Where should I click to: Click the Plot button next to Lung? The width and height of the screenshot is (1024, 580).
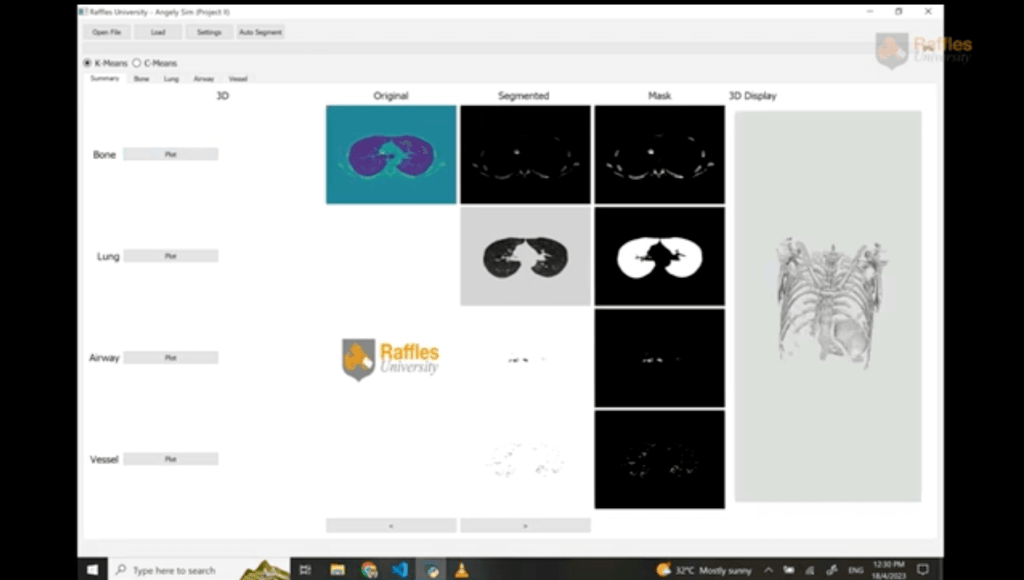point(170,256)
